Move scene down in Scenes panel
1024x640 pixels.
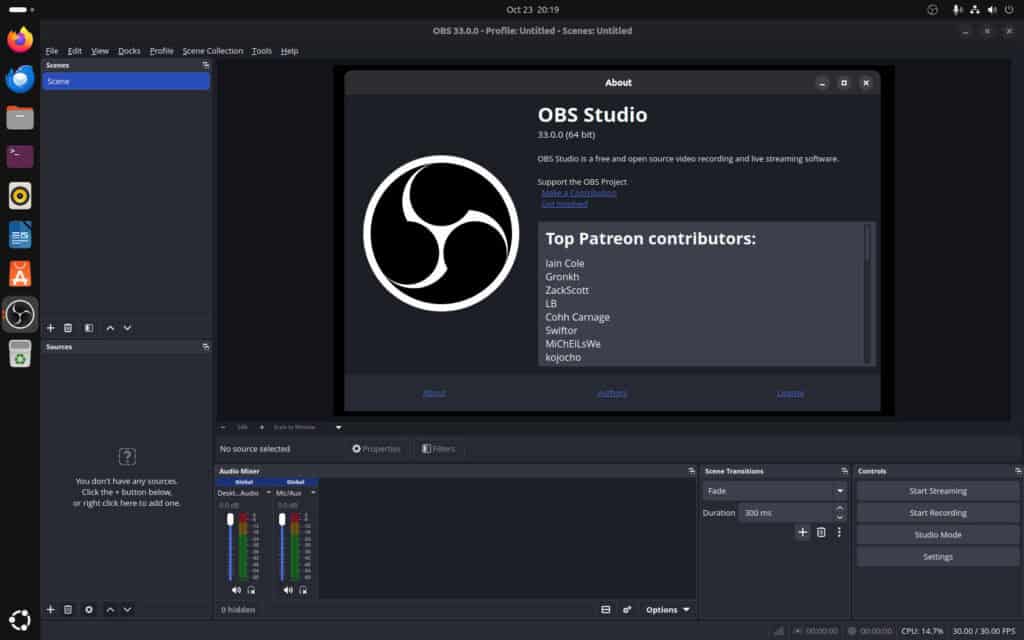pos(127,328)
